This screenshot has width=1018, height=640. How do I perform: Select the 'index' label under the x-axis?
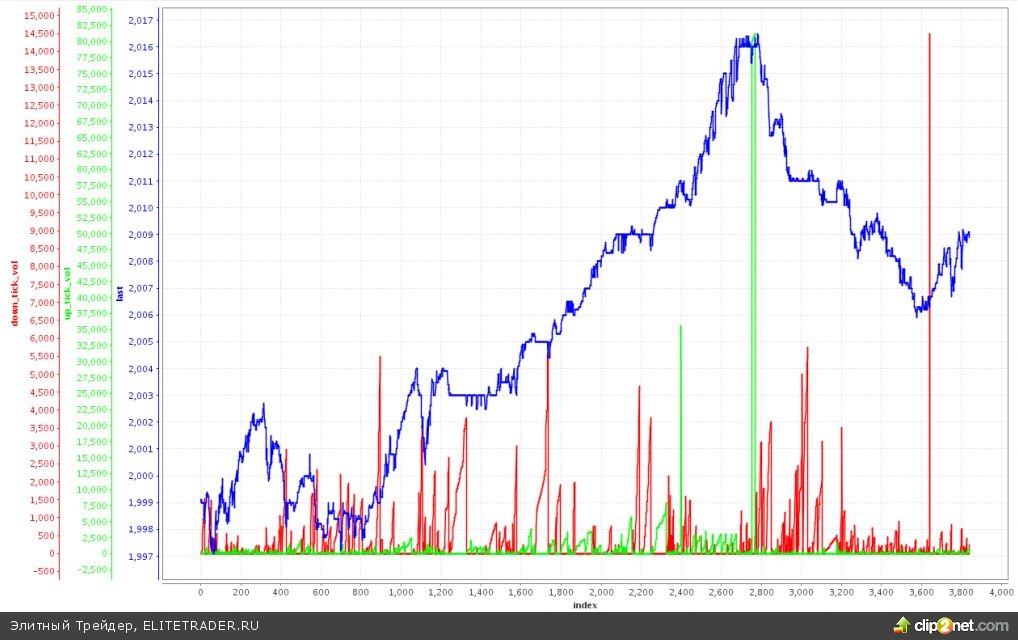[584, 605]
